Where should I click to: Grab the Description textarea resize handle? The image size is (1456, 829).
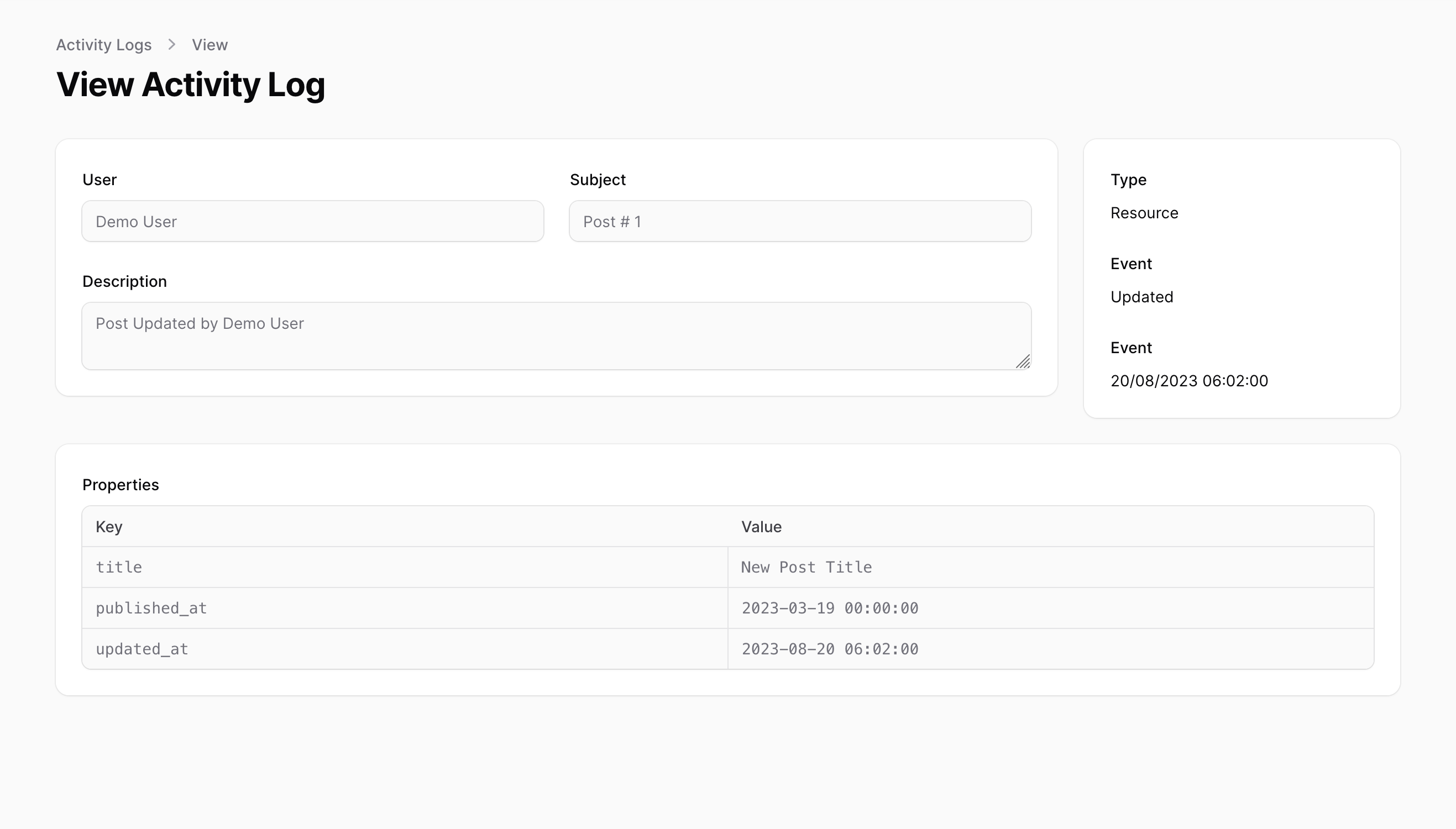pyautogui.click(x=1023, y=362)
